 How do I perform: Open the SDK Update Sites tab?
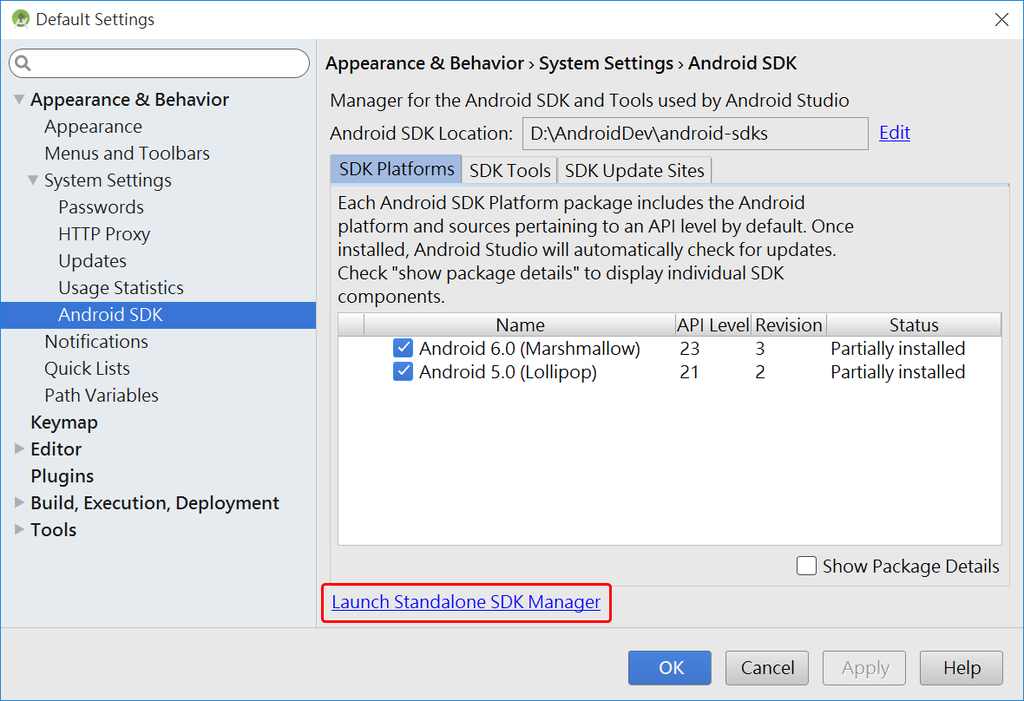[x=634, y=171]
